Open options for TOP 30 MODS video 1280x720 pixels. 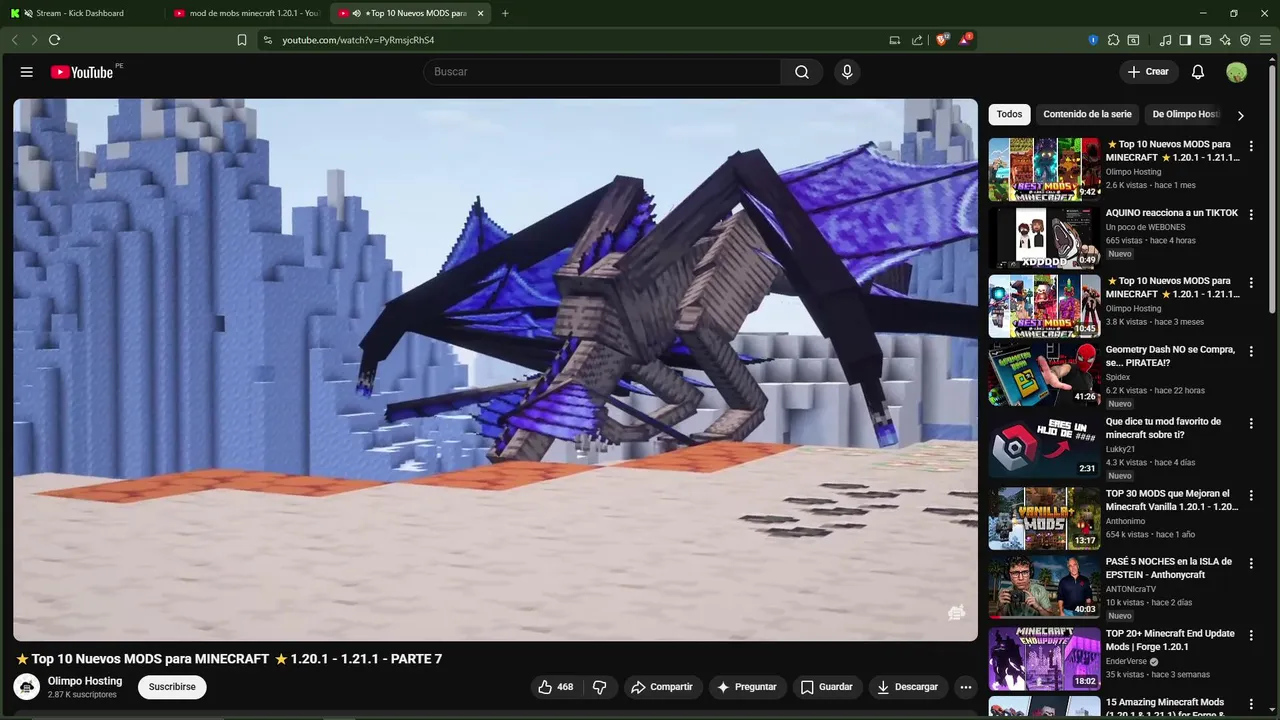click(1251, 495)
